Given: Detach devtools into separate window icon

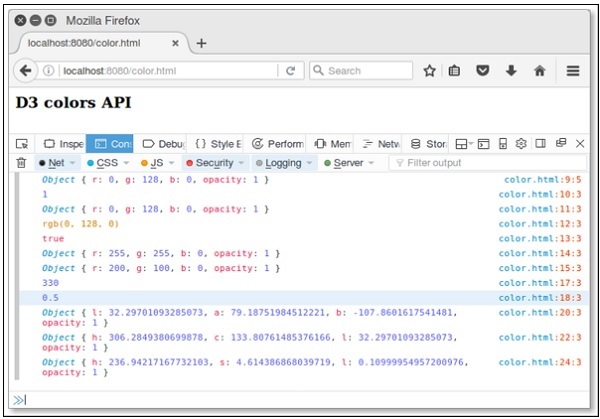Looking at the screenshot, I should point(561,143).
